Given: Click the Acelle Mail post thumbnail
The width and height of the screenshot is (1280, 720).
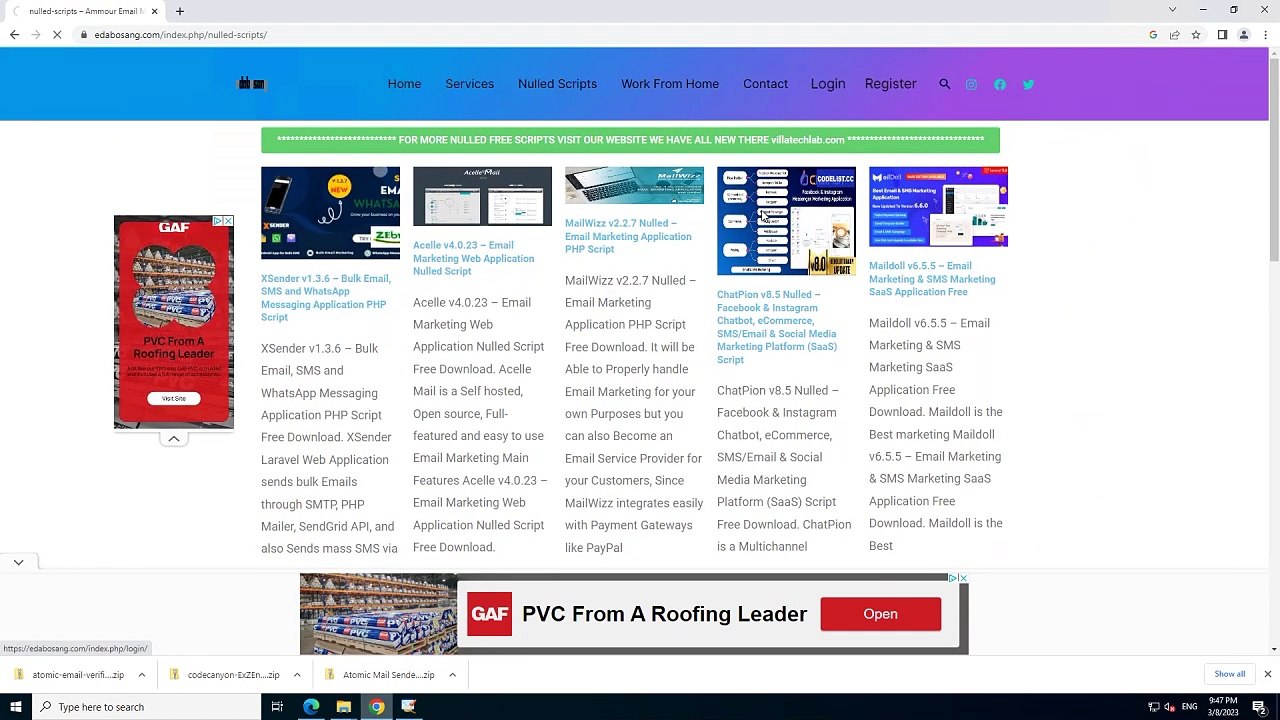Looking at the screenshot, I should 482,197.
